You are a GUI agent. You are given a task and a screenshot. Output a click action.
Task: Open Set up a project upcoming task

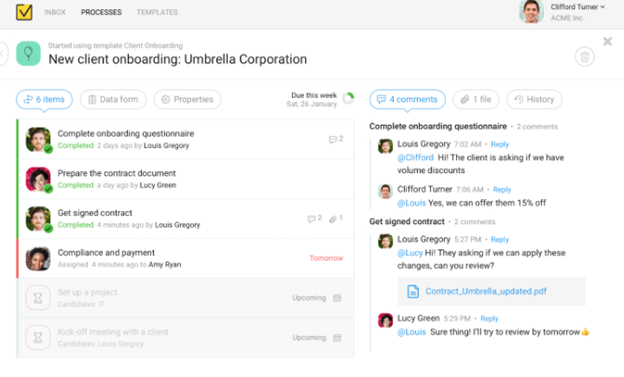click(x=185, y=298)
